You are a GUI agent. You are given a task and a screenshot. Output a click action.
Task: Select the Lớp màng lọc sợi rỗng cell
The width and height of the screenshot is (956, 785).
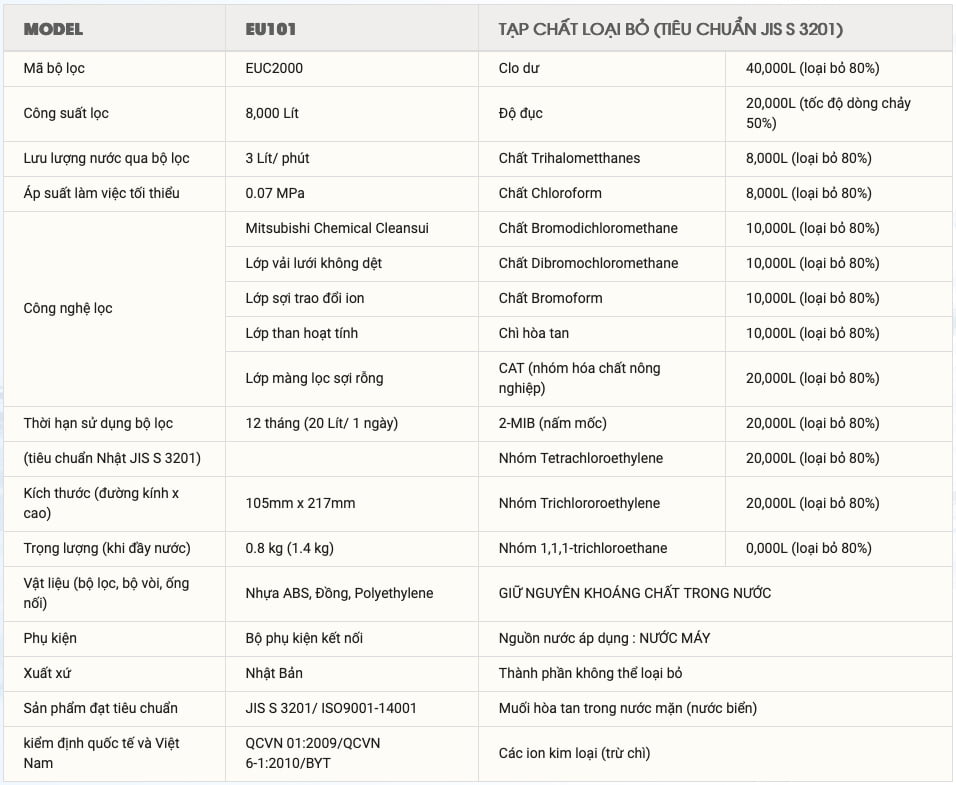[314, 378]
